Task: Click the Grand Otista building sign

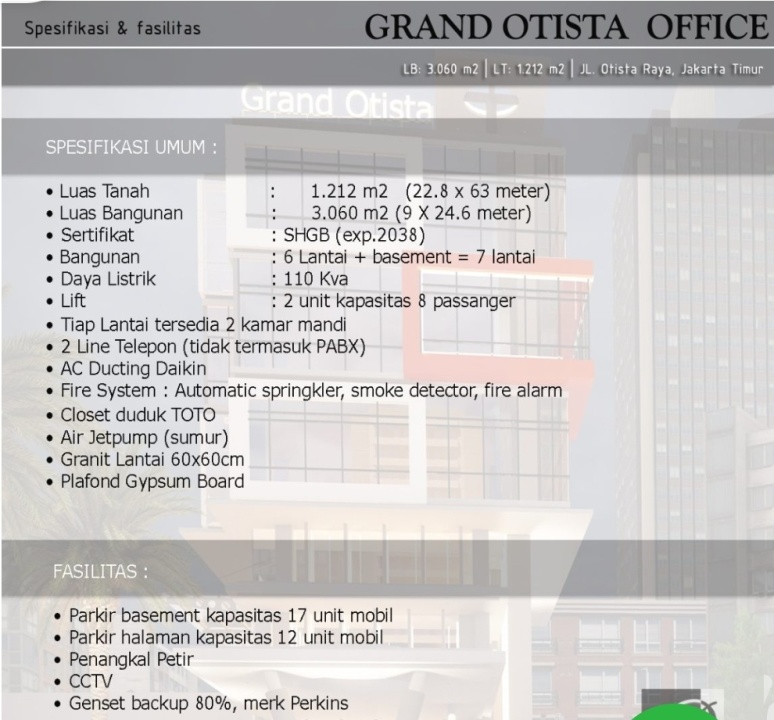Action: click(337, 103)
